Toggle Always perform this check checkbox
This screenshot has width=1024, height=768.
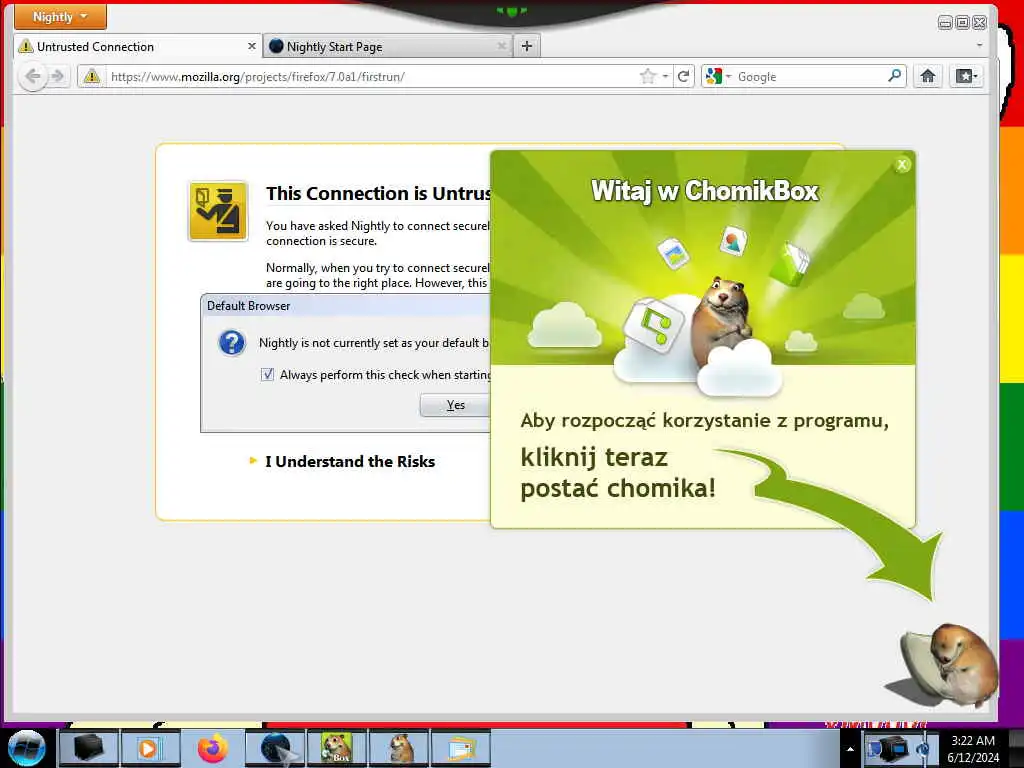(267, 374)
